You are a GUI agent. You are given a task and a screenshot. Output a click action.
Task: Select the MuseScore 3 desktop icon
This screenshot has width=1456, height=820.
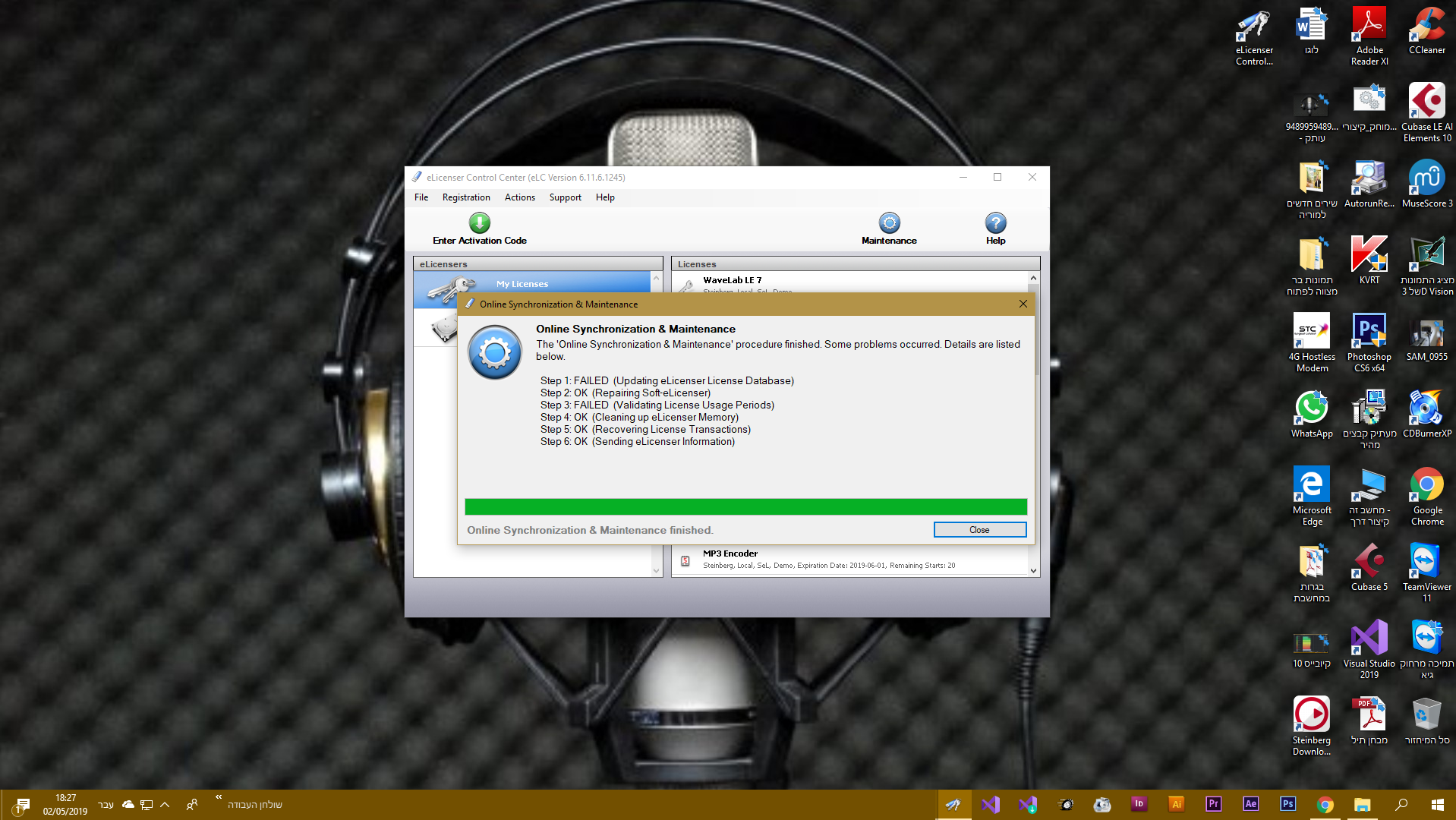point(1427,184)
